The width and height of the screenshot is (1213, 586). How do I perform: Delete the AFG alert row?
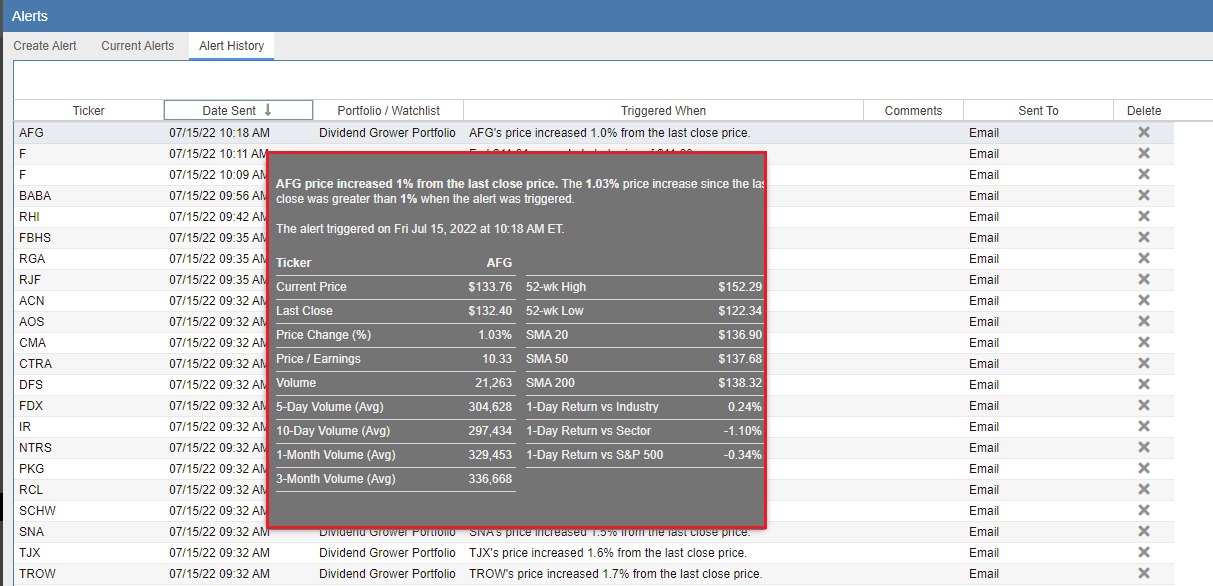tap(1143, 132)
